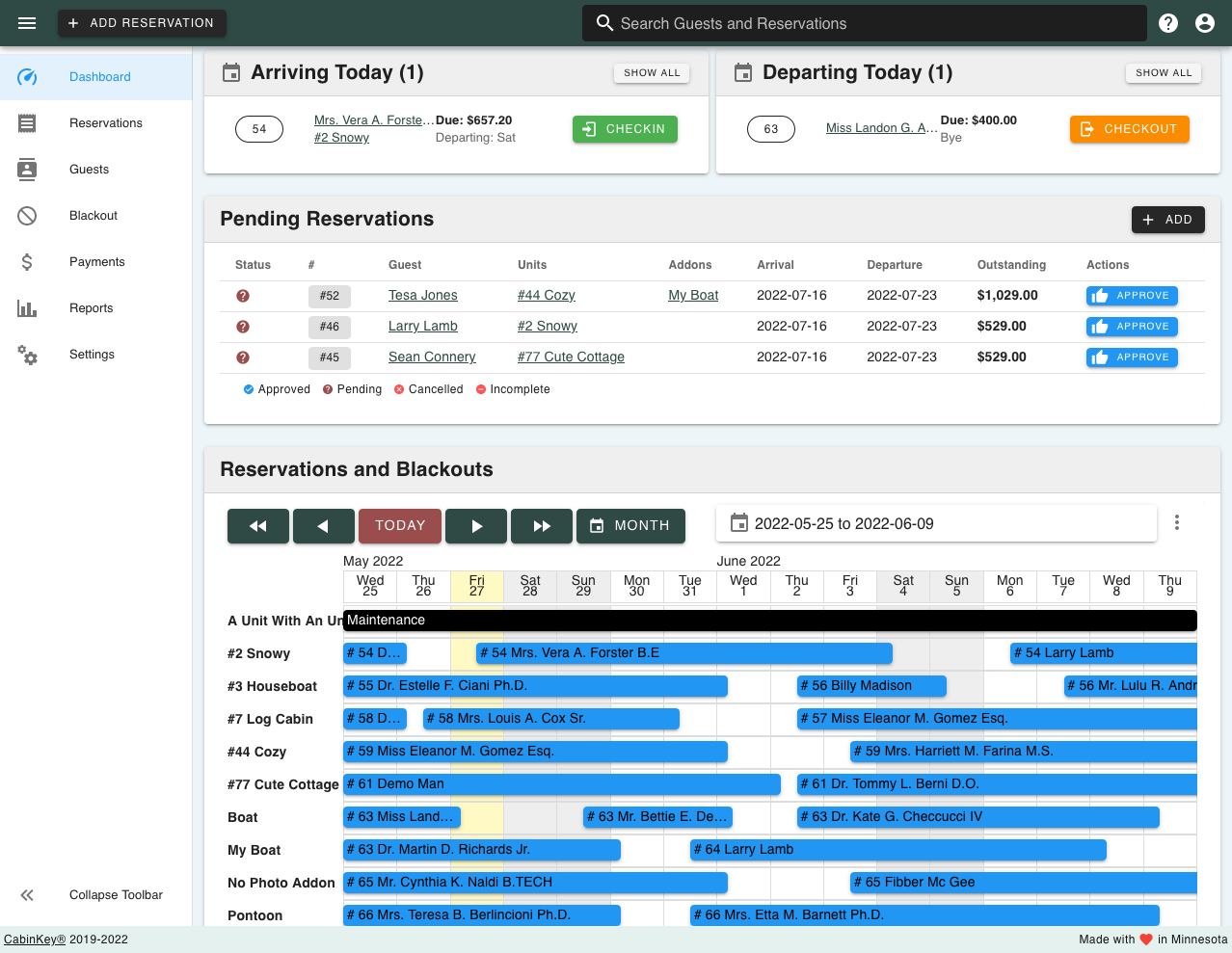Click the Reports bar chart icon
1232x953 pixels.
coord(28,307)
